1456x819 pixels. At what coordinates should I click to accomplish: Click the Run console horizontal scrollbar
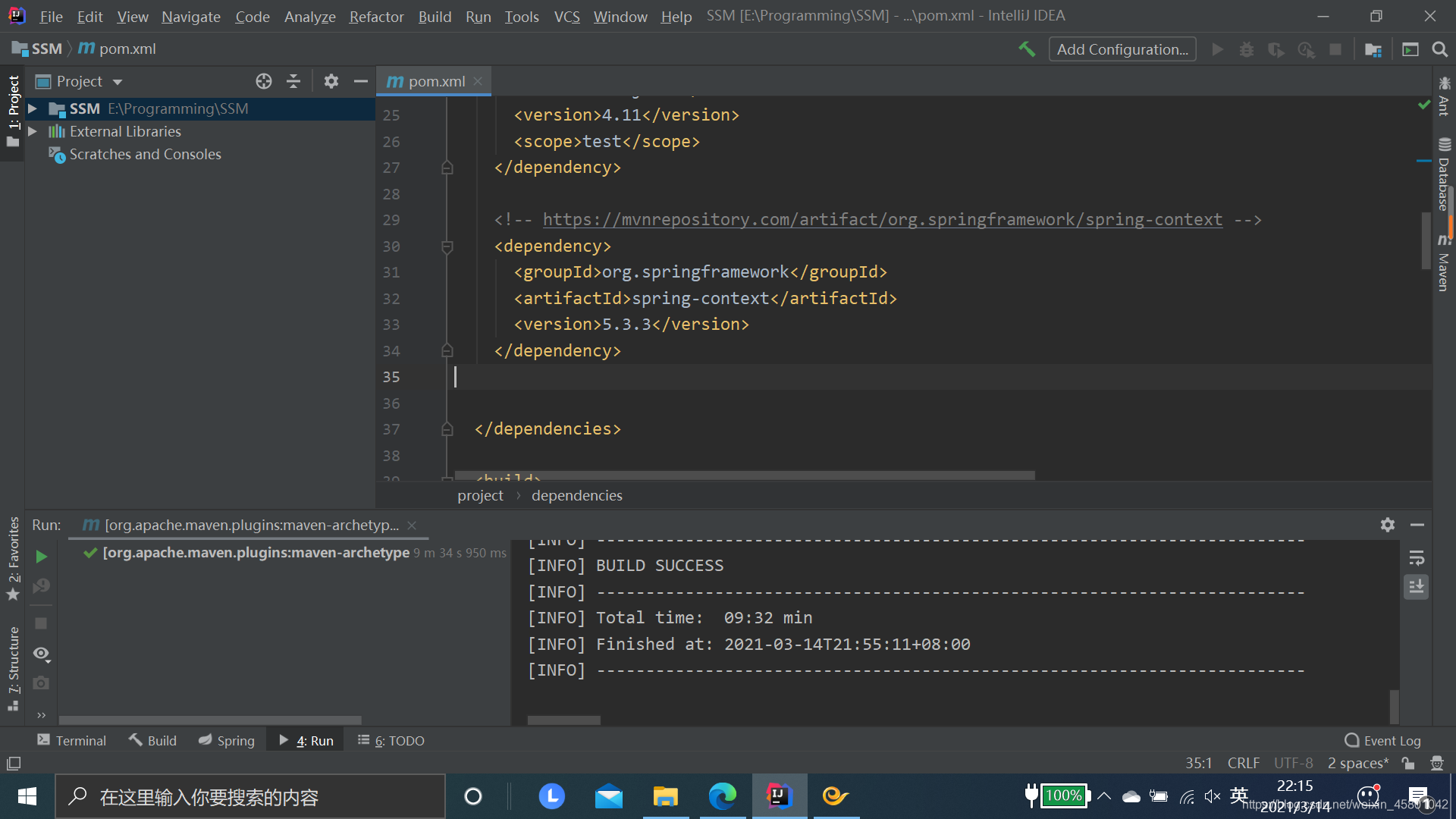coord(563,720)
